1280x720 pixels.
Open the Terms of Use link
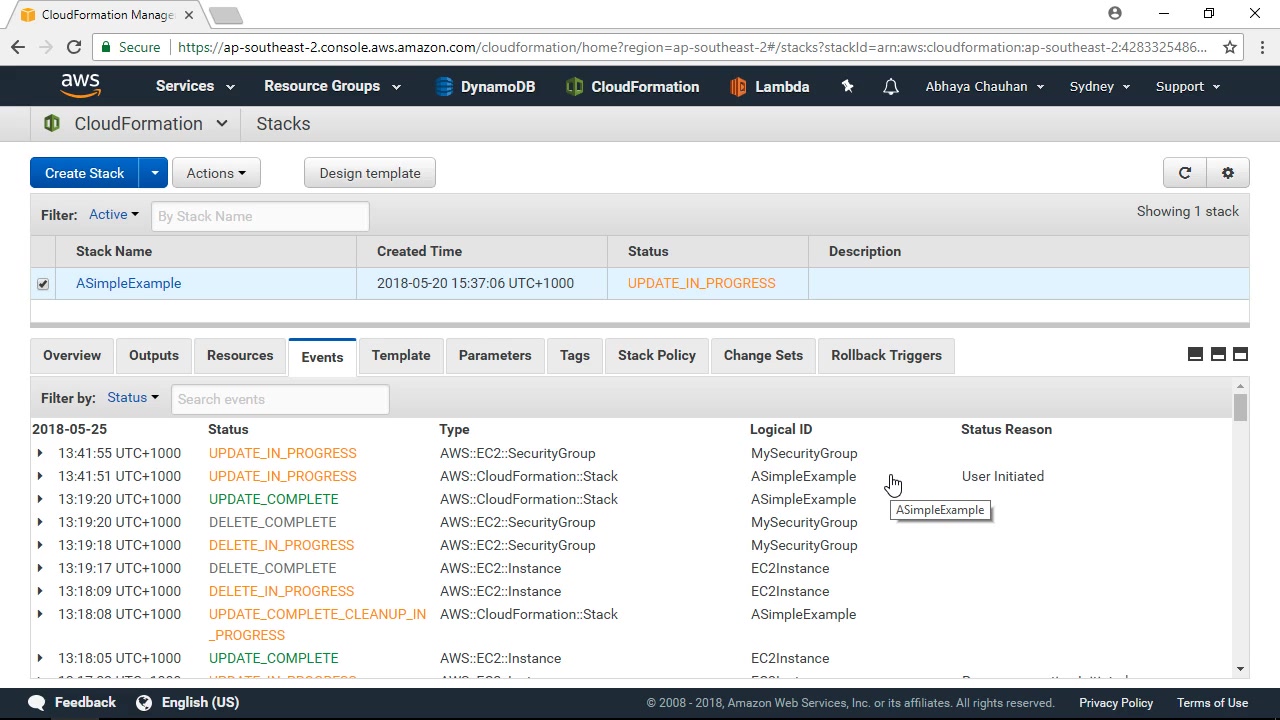1212,703
